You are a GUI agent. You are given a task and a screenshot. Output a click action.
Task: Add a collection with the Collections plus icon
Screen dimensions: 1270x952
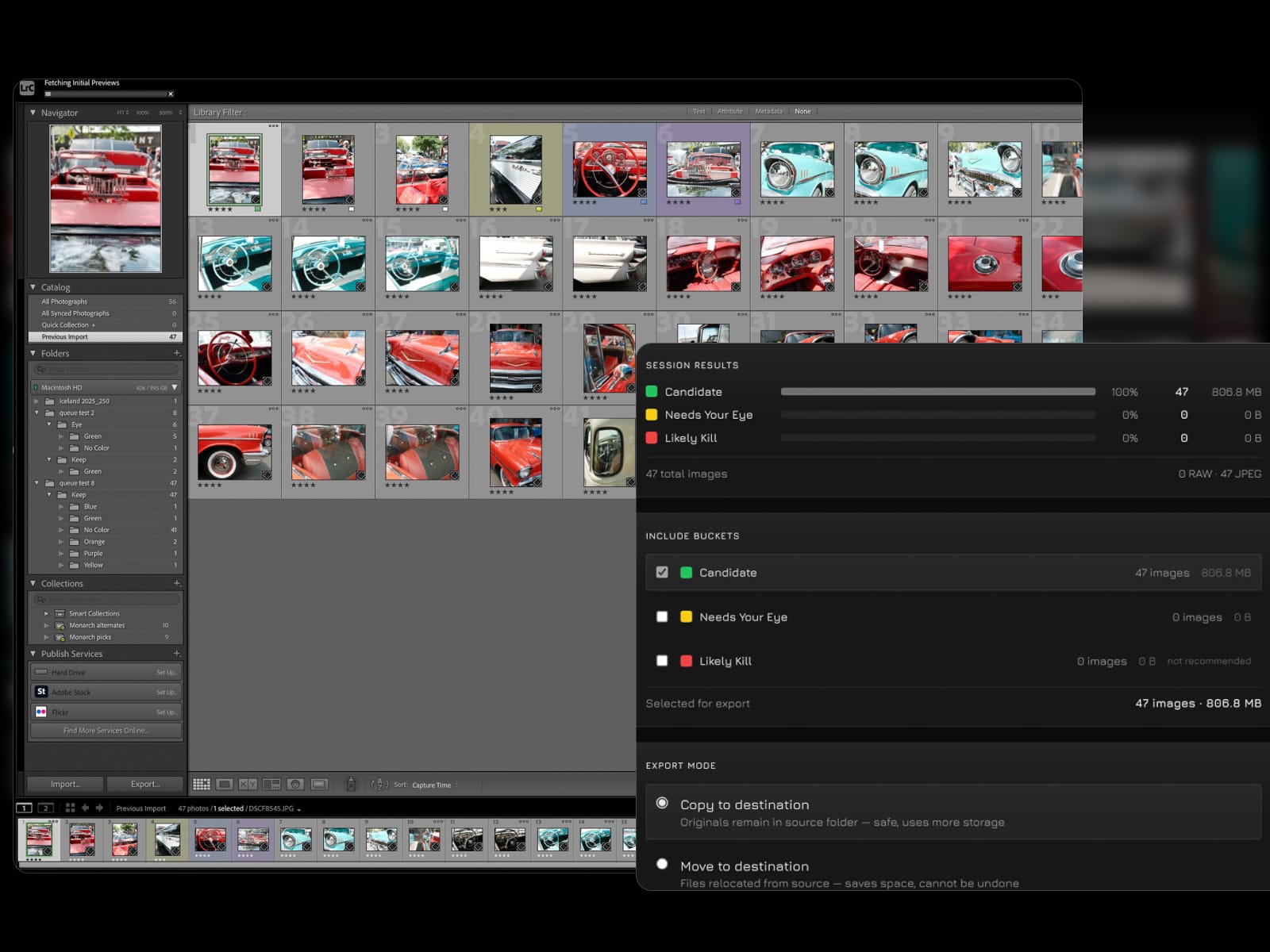176,583
